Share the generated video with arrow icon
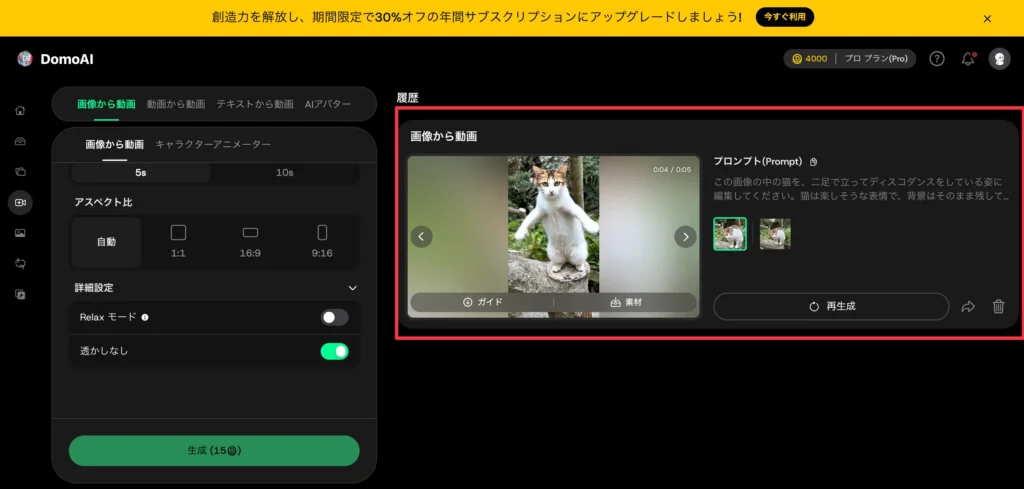 pos(968,306)
